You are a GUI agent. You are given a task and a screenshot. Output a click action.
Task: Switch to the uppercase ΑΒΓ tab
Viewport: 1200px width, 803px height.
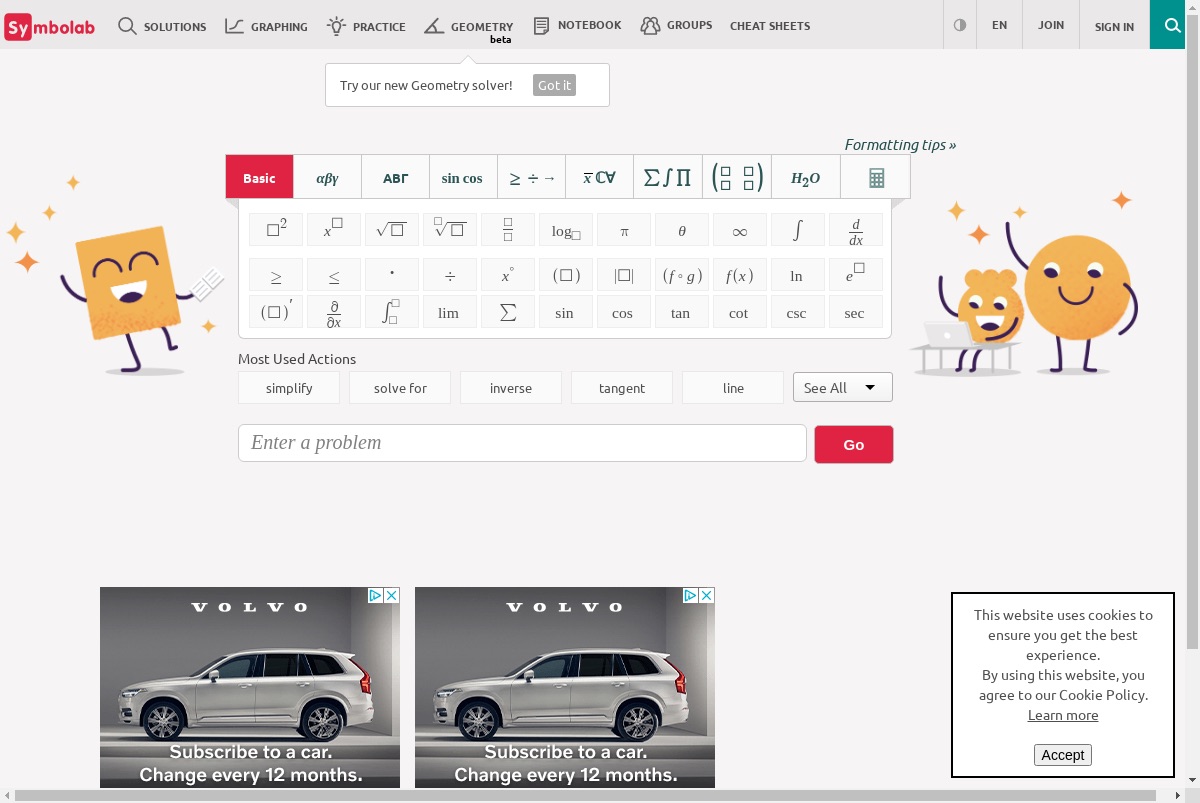click(x=395, y=177)
